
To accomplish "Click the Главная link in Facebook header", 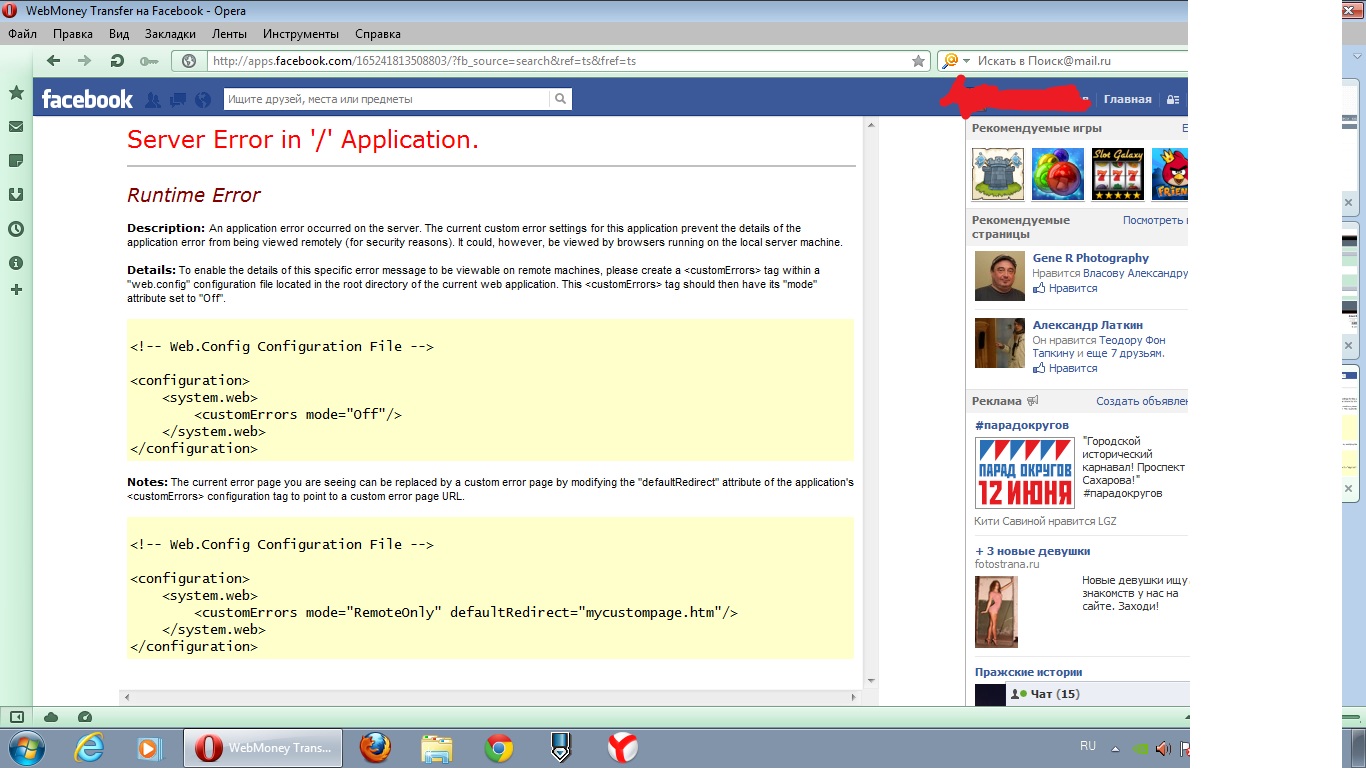I will [x=1127, y=99].
